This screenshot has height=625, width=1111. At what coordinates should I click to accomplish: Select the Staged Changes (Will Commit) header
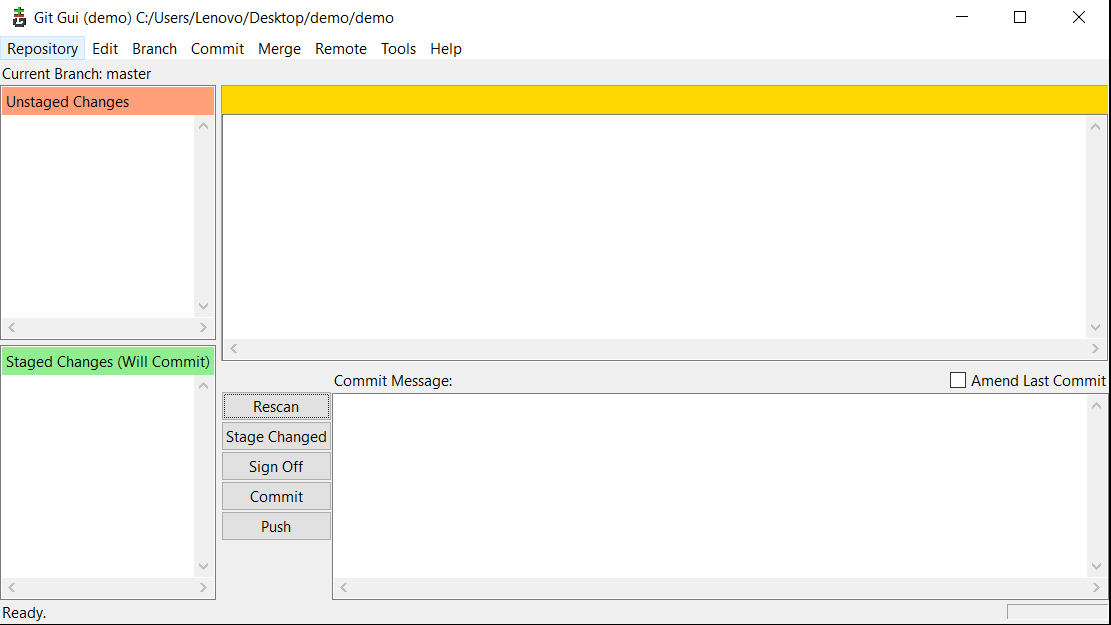click(x=107, y=361)
